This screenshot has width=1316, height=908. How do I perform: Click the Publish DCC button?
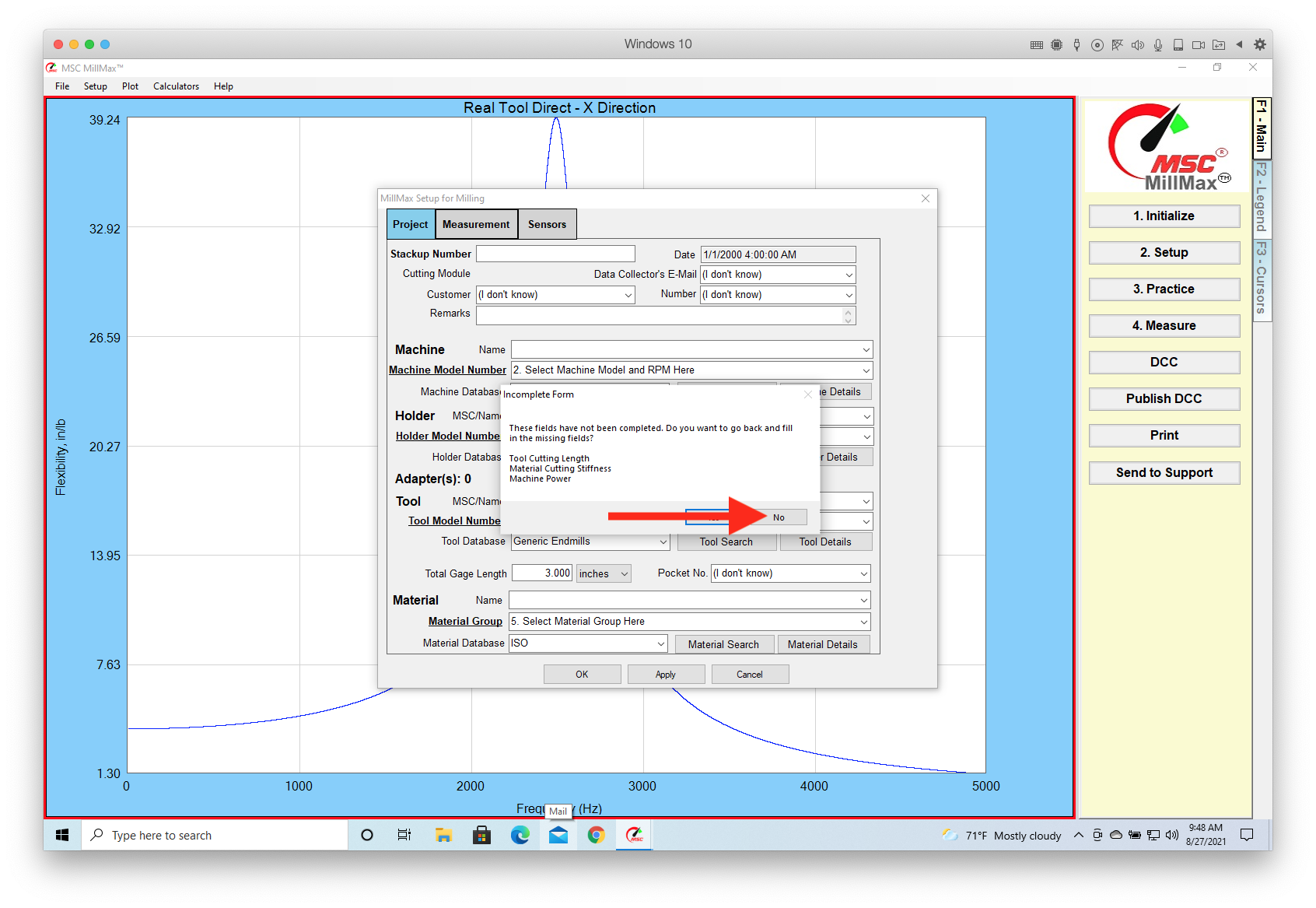tap(1164, 399)
